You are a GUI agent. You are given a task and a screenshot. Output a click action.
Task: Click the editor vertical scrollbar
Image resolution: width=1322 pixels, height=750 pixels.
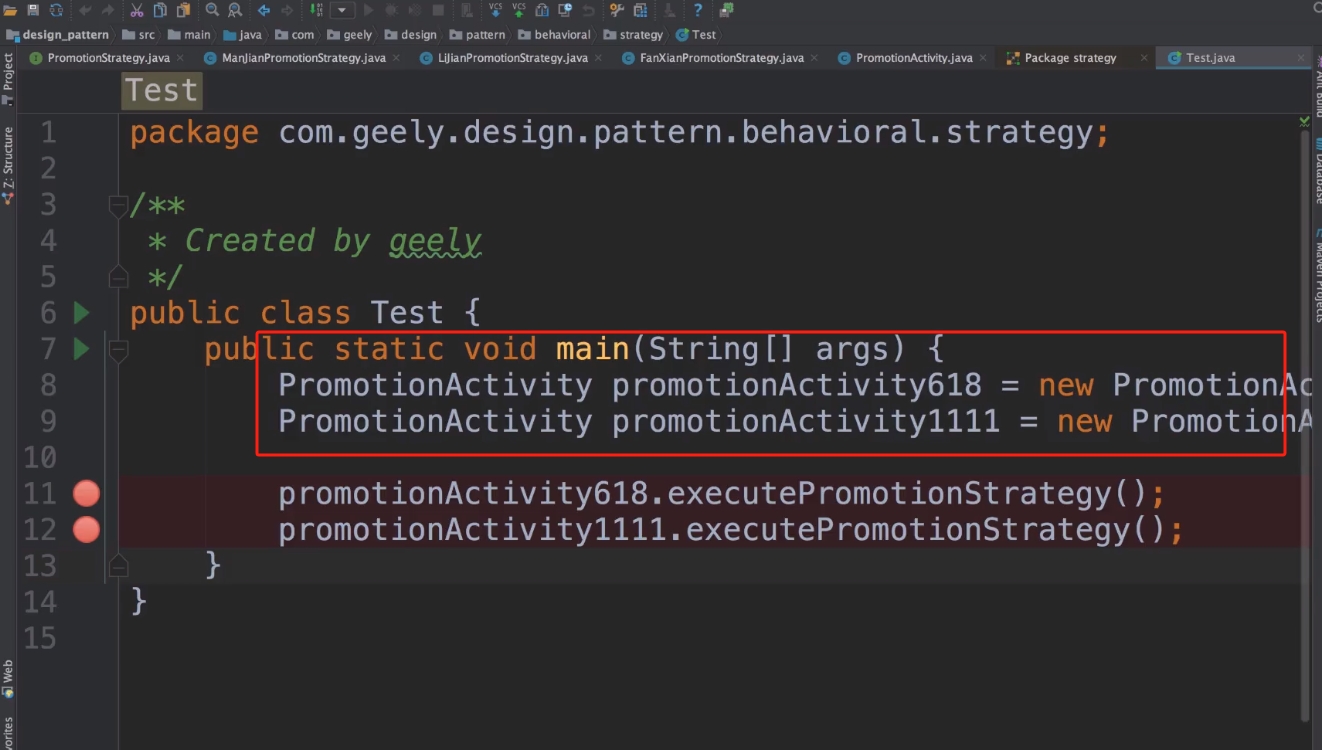click(x=1304, y=425)
